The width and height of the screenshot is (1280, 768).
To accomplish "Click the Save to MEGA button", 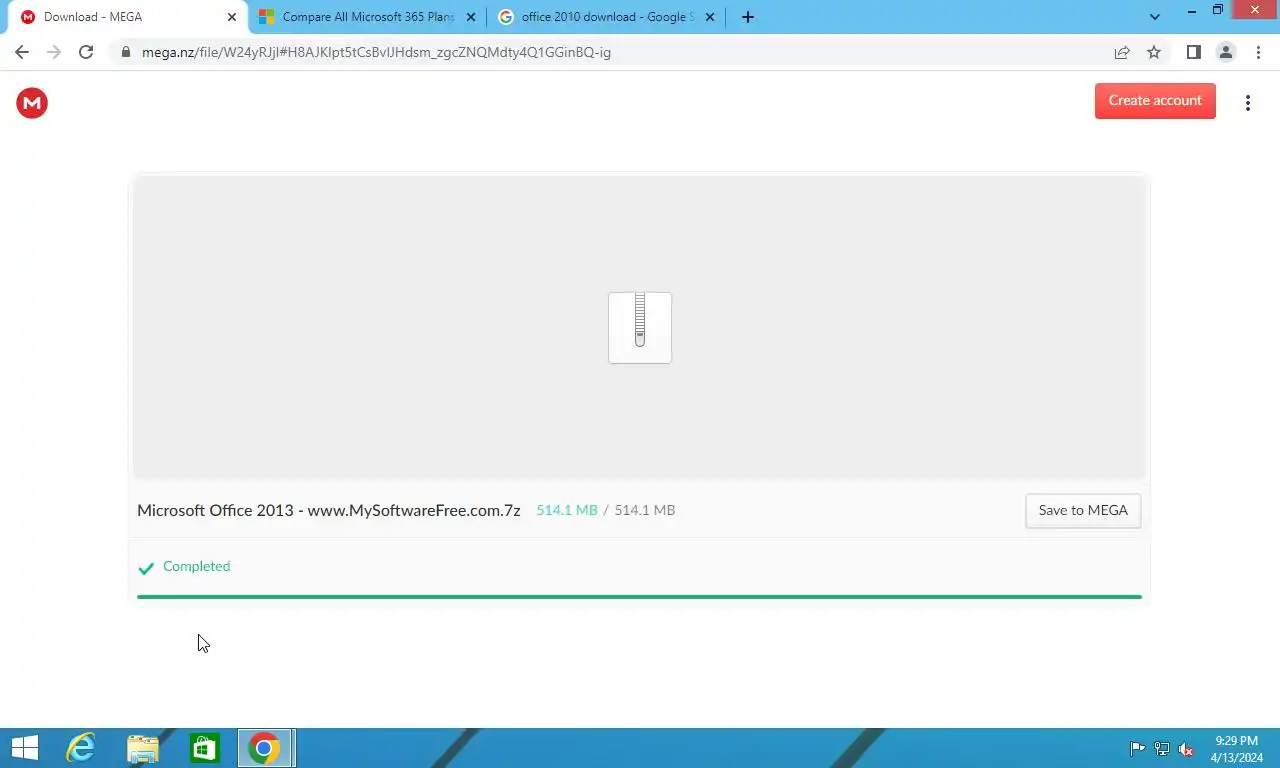I will pyautogui.click(x=1083, y=510).
